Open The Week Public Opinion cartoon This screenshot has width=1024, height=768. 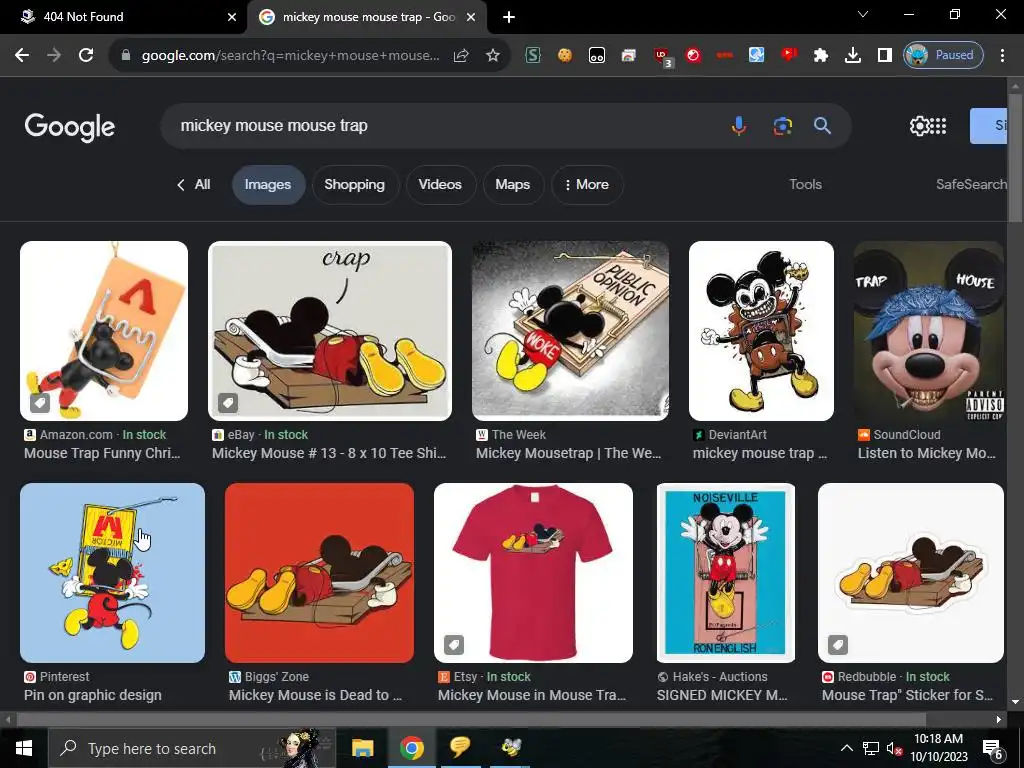coord(570,331)
